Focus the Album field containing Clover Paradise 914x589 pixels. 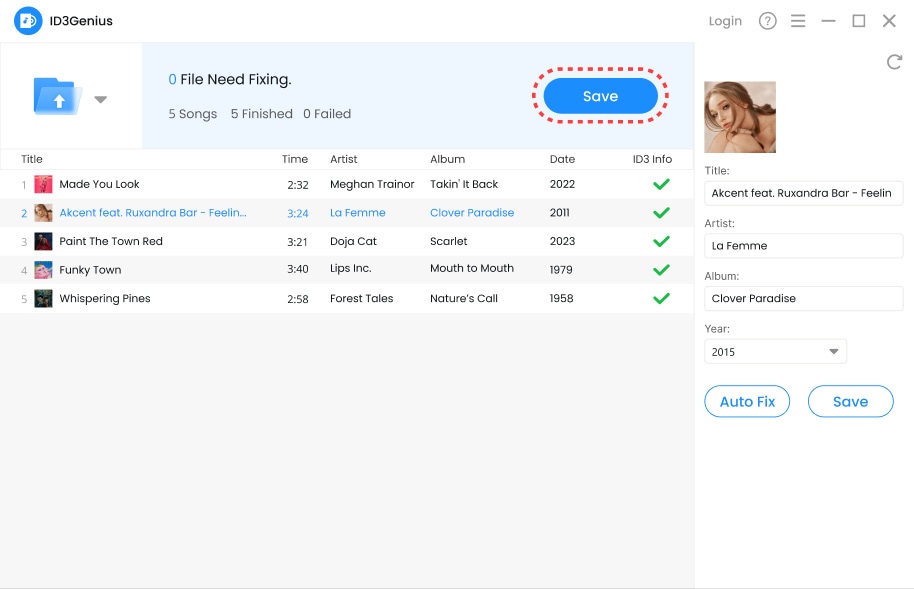803,298
